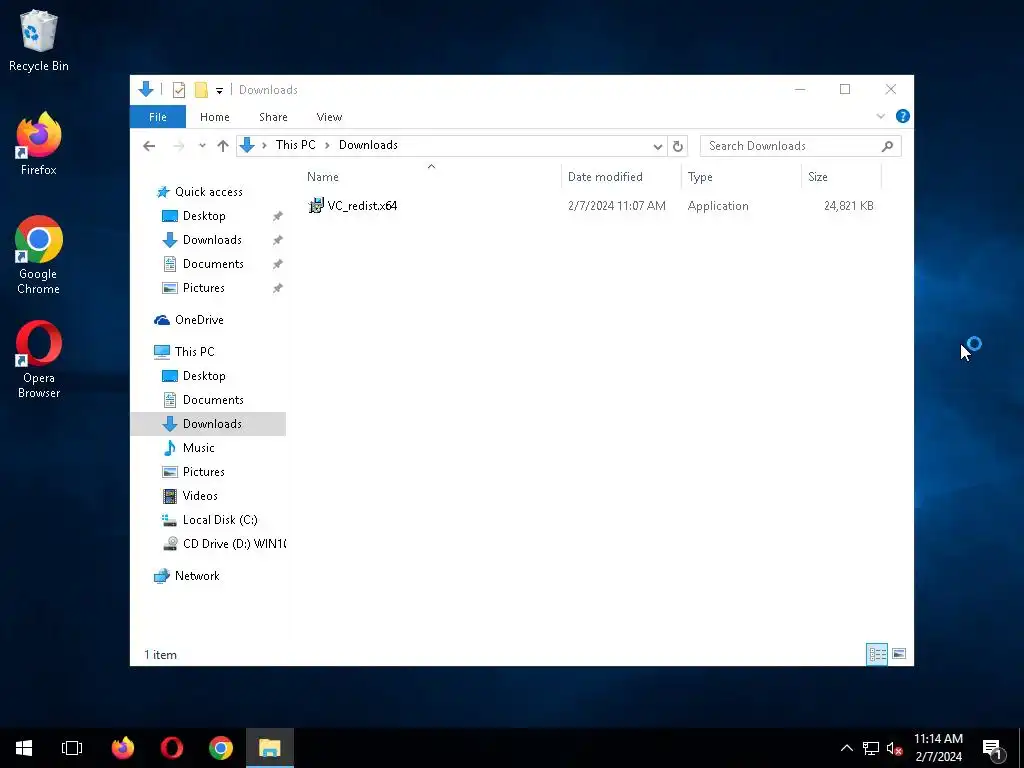Switch to Large icons view layout
Image resolution: width=1024 pixels, height=768 pixels.
(x=899, y=654)
